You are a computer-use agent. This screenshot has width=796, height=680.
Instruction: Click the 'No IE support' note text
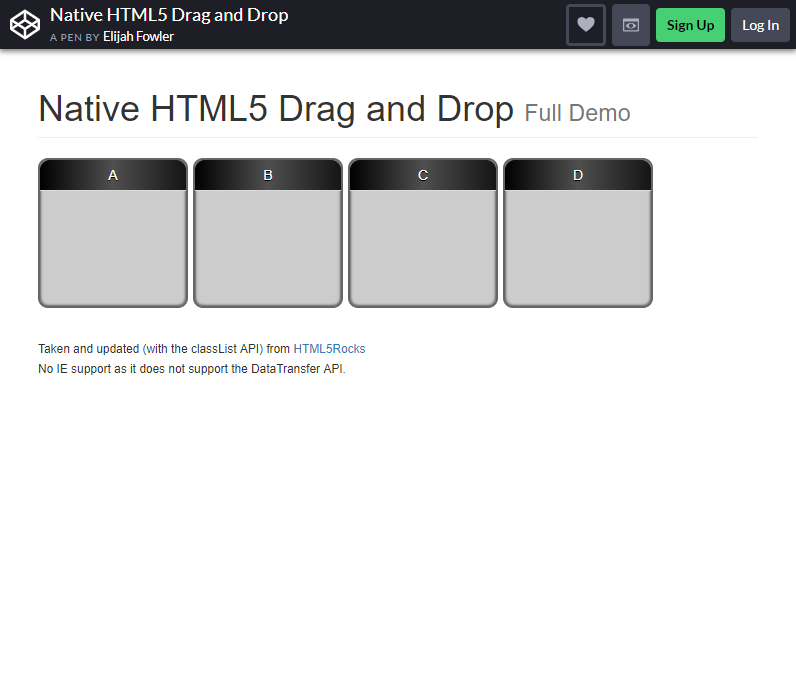[x=192, y=369]
